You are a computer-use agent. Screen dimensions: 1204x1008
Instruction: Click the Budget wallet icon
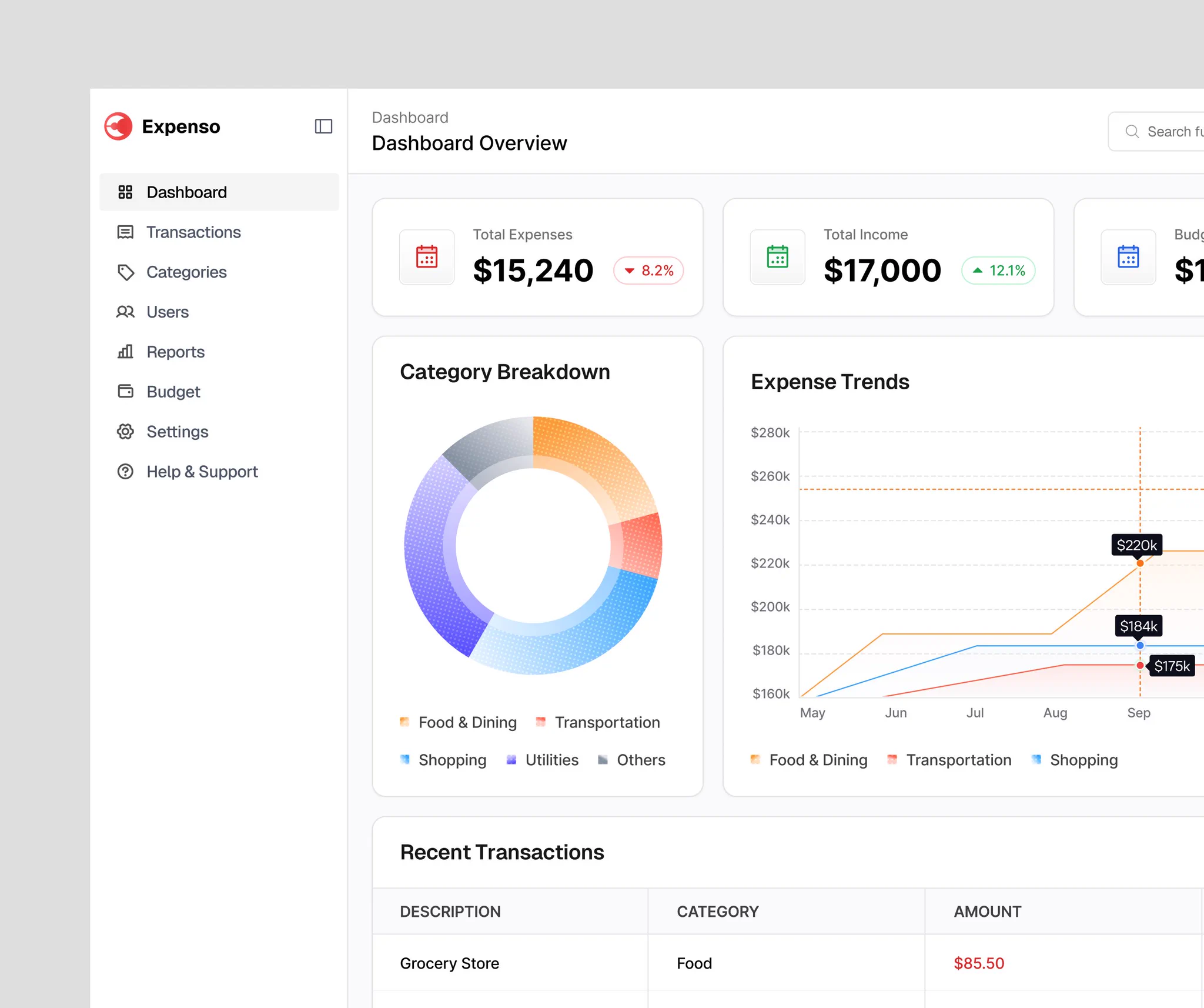click(x=125, y=391)
